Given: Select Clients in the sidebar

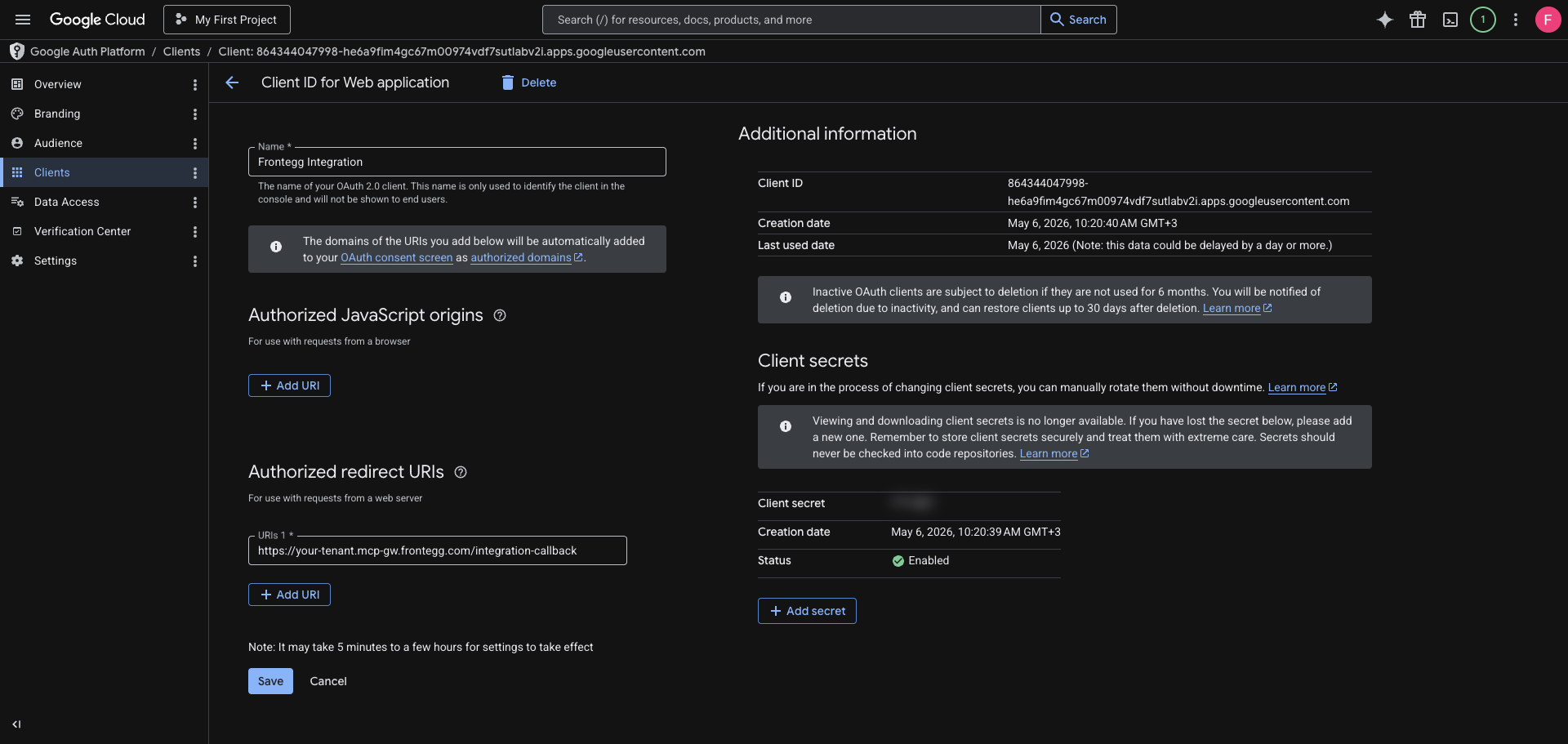Looking at the screenshot, I should pos(104,172).
